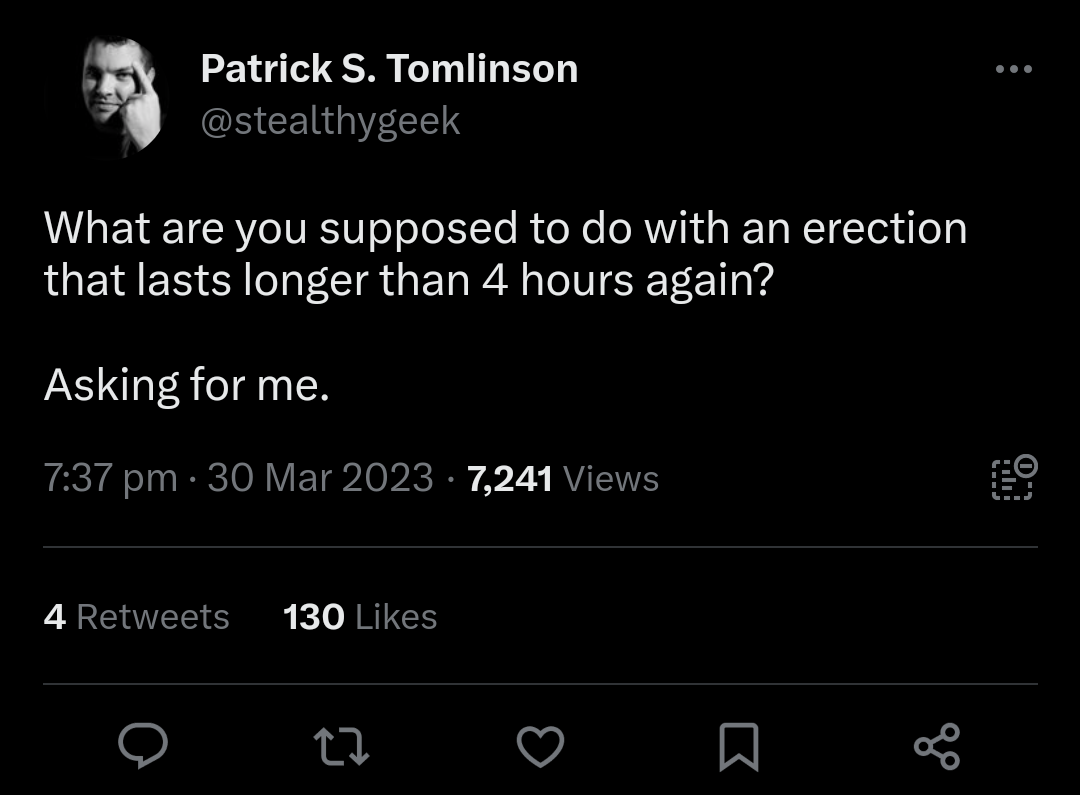Viewport: 1080px width, 795px height.
Task: Open the three-dot more options menu
Action: 1014,69
